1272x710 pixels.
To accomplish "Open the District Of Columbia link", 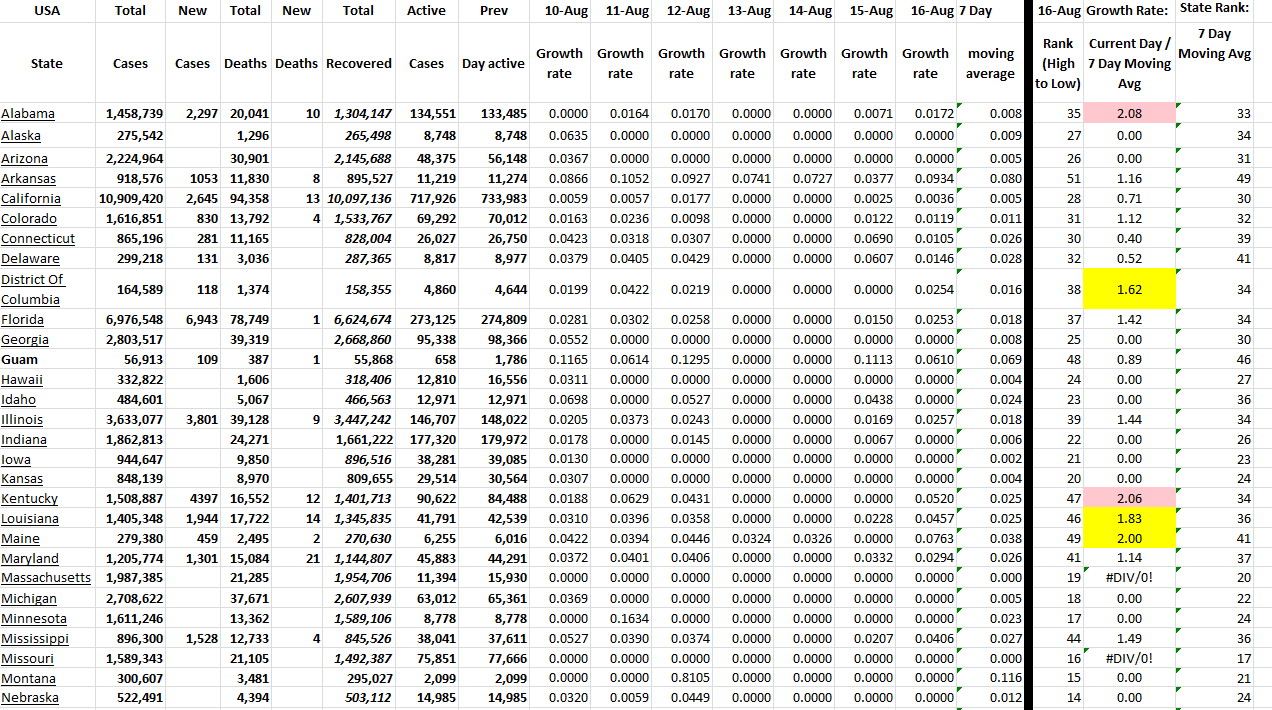I will click(32, 289).
